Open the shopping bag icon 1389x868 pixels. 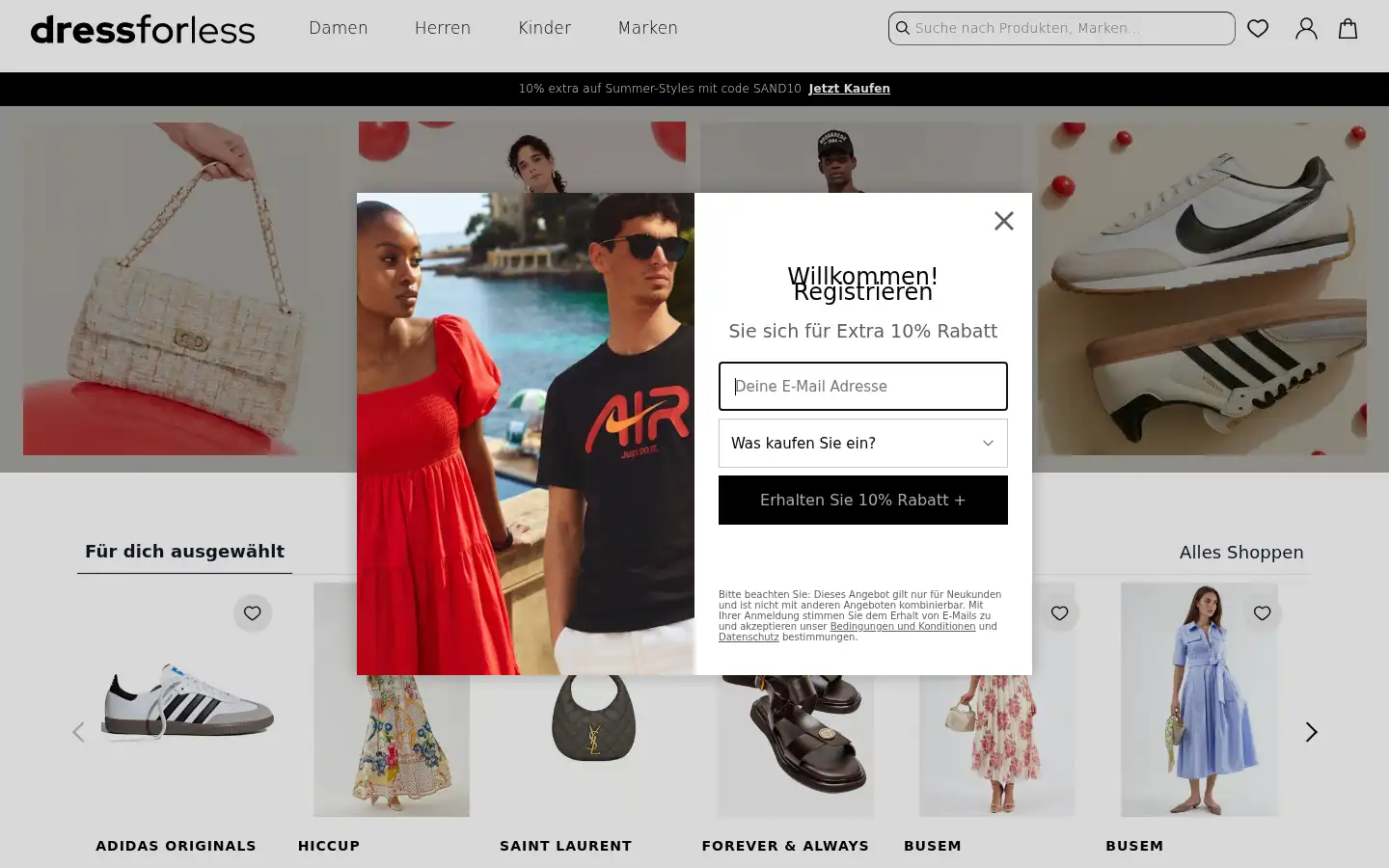coord(1348,28)
